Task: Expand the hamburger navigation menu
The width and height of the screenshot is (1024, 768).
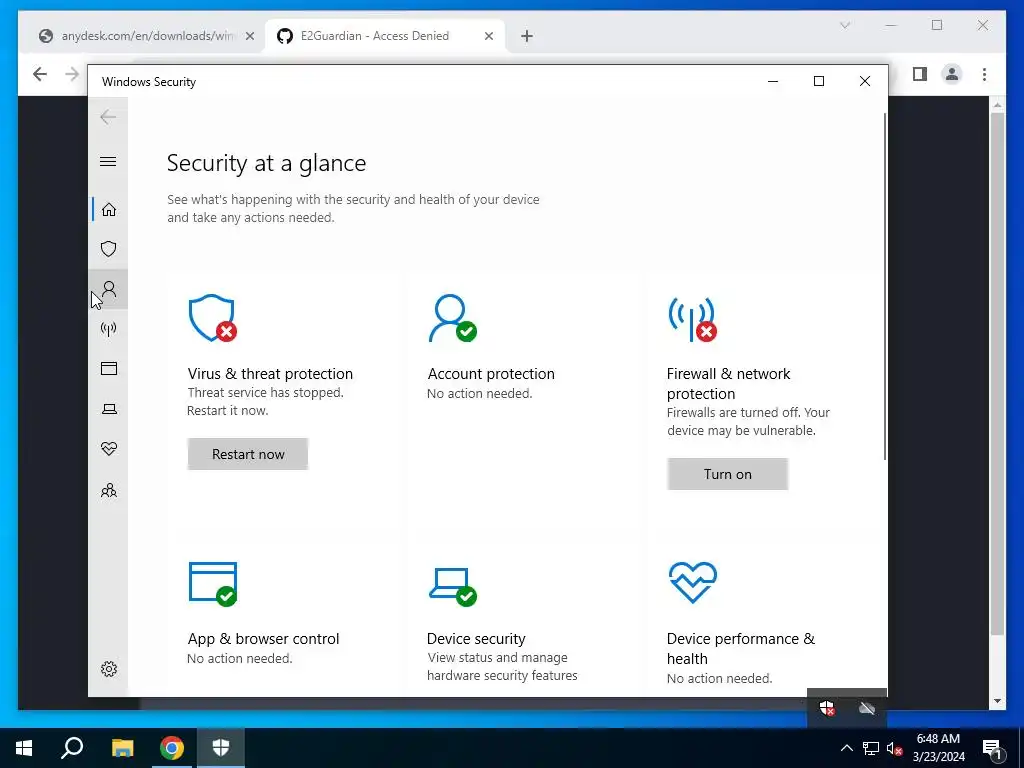Action: pos(108,161)
